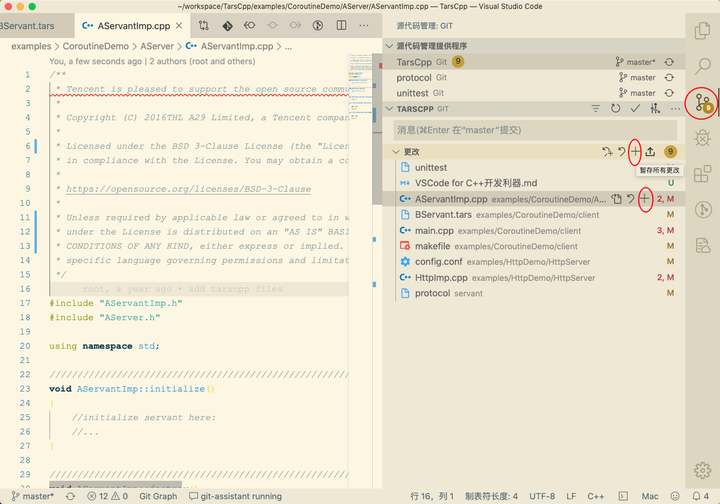Open the Search view in activity bar
Viewport: 720px width, 504px height.
[702, 66]
